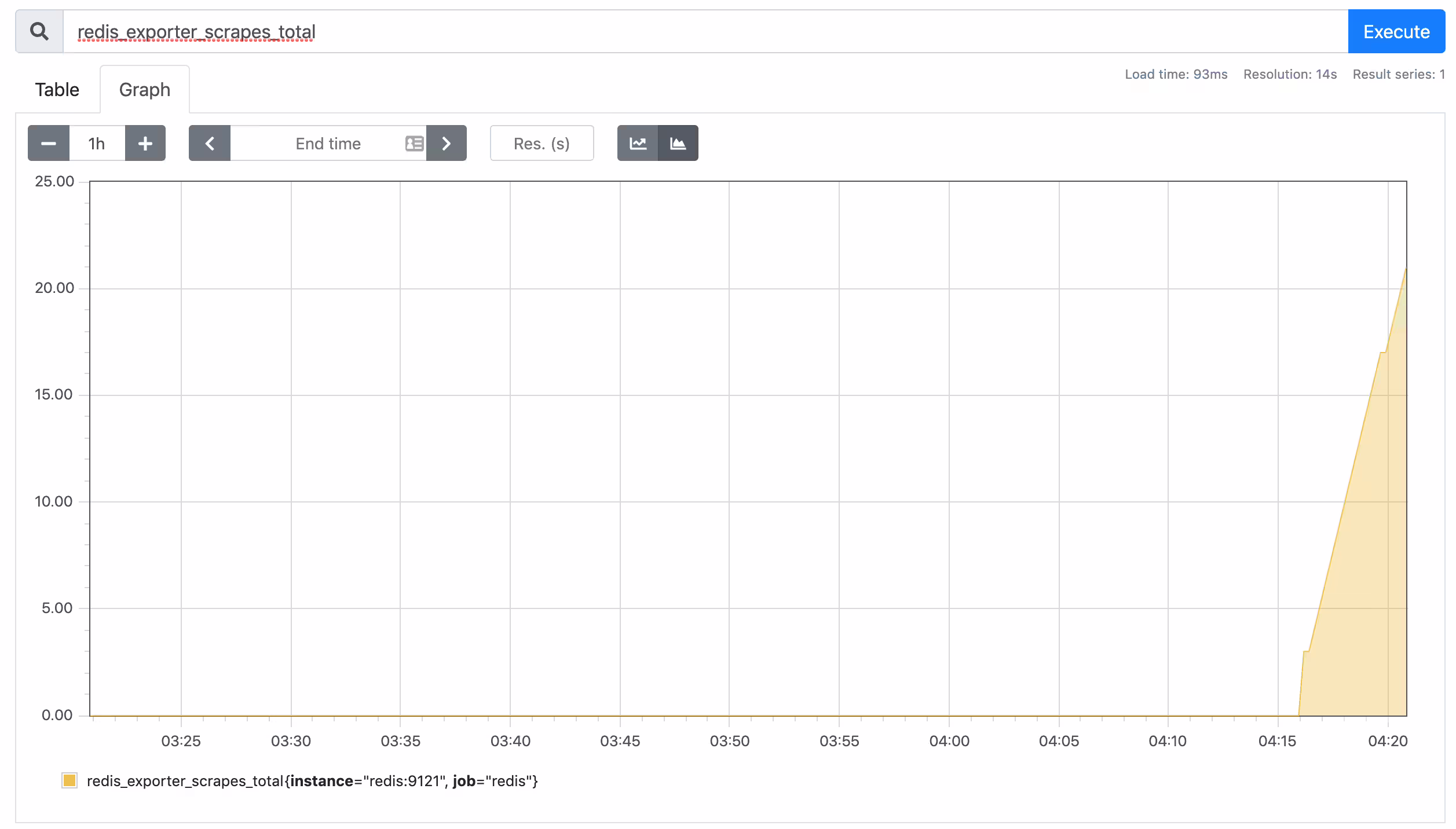Switch to unstacked line graph mode

(638, 143)
